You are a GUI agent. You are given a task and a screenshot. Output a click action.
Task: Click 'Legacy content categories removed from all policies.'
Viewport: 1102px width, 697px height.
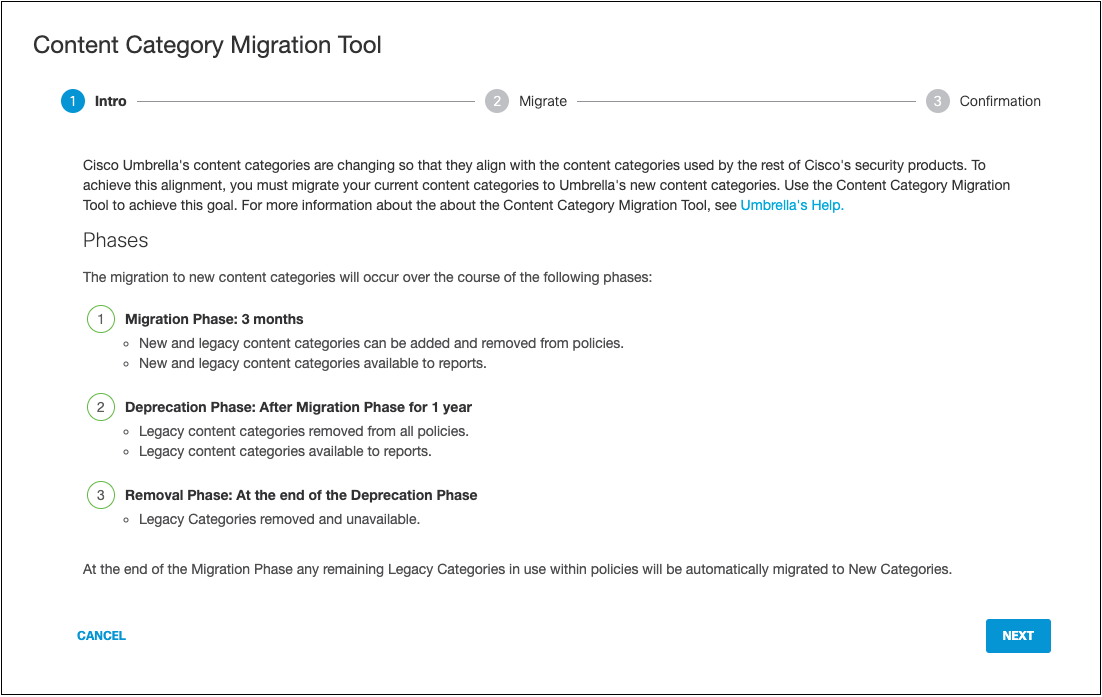(x=304, y=431)
